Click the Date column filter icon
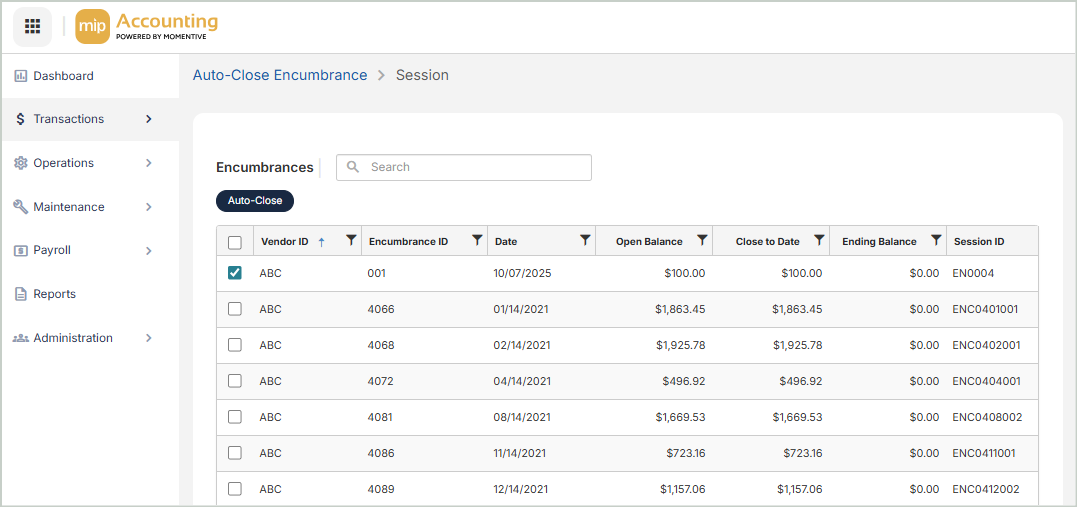 point(585,240)
